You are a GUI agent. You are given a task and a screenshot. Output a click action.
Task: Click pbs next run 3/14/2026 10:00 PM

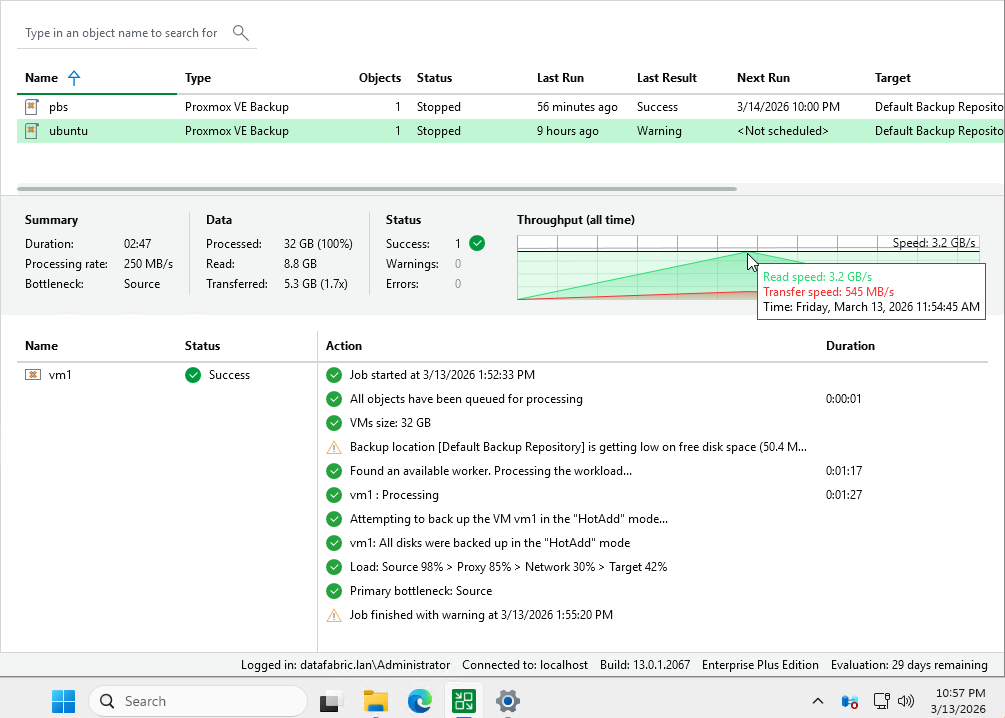[x=788, y=106]
